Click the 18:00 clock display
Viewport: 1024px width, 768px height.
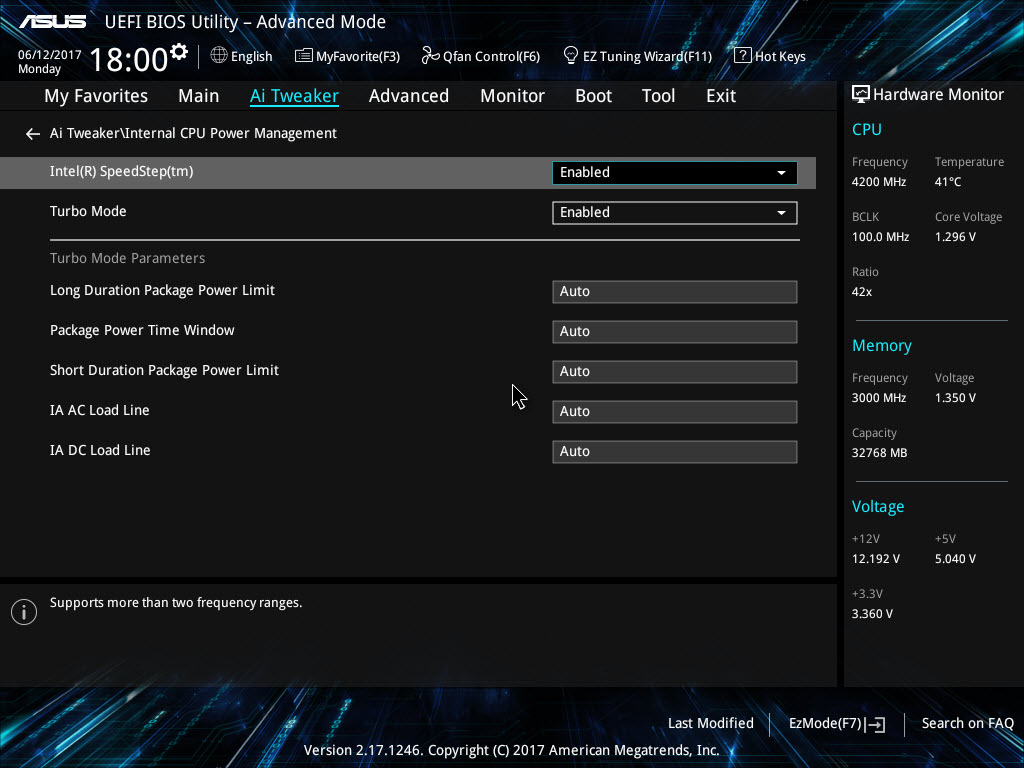pos(129,60)
